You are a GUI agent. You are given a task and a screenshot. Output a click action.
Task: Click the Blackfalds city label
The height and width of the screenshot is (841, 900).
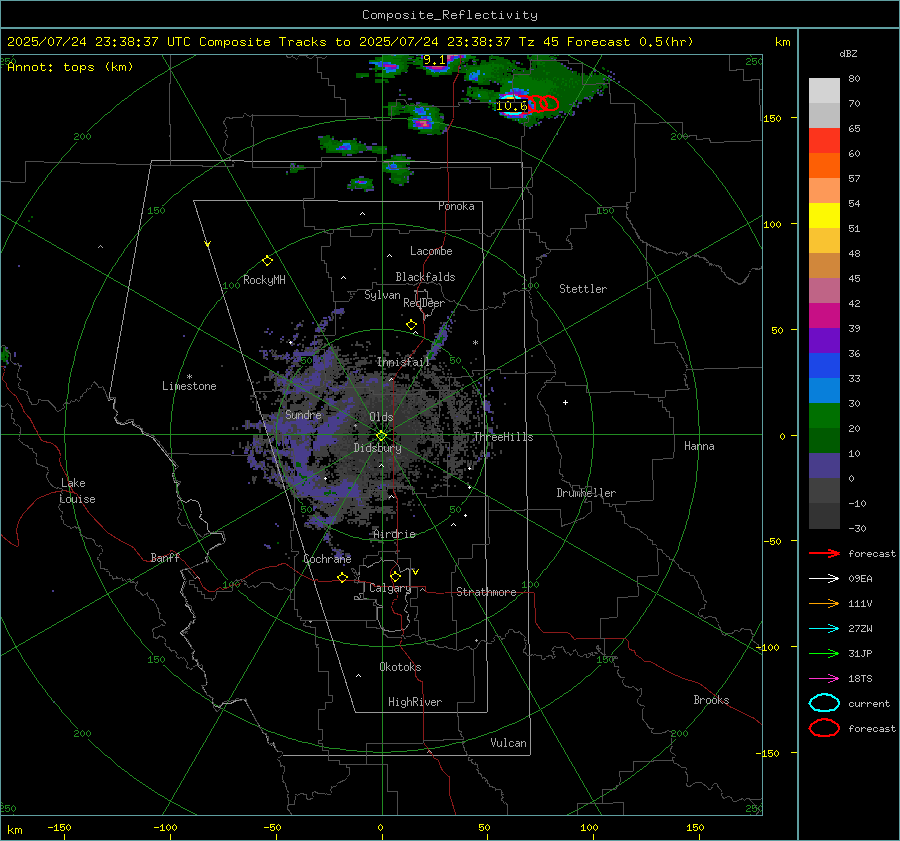[425, 277]
